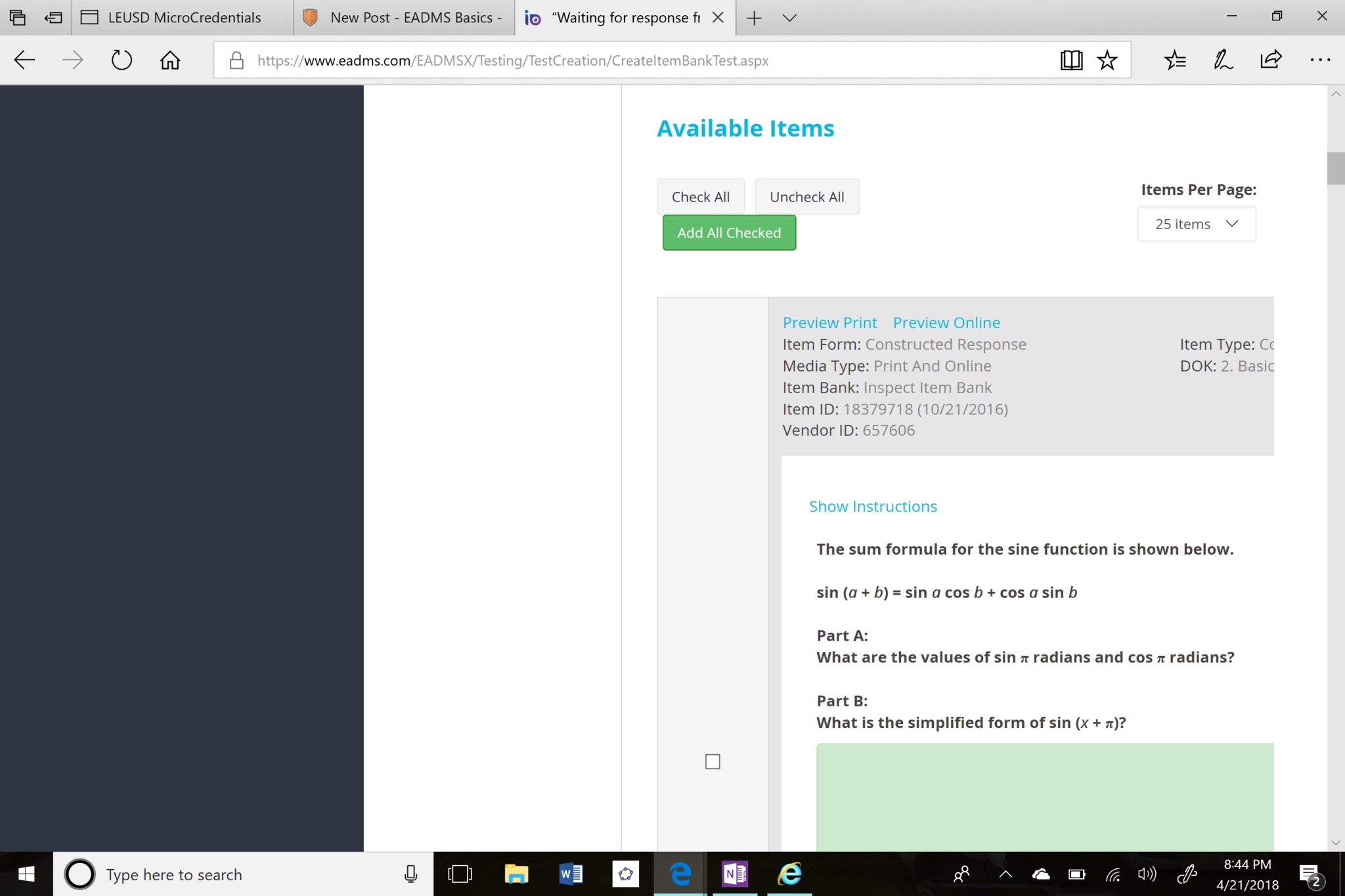
Task: Open Reading view book icon
Action: click(1071, 60)
